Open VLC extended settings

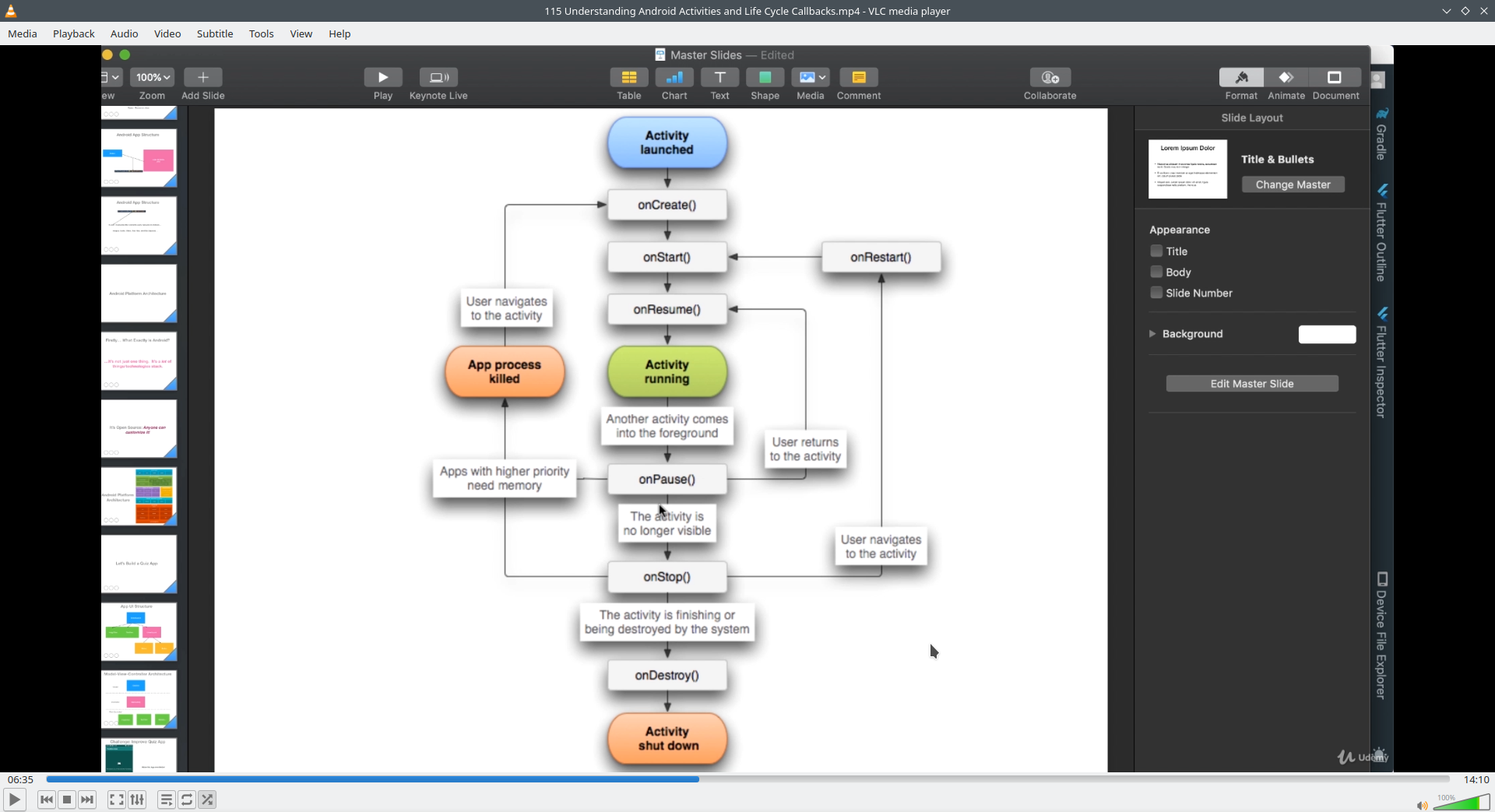click(137, 800)
